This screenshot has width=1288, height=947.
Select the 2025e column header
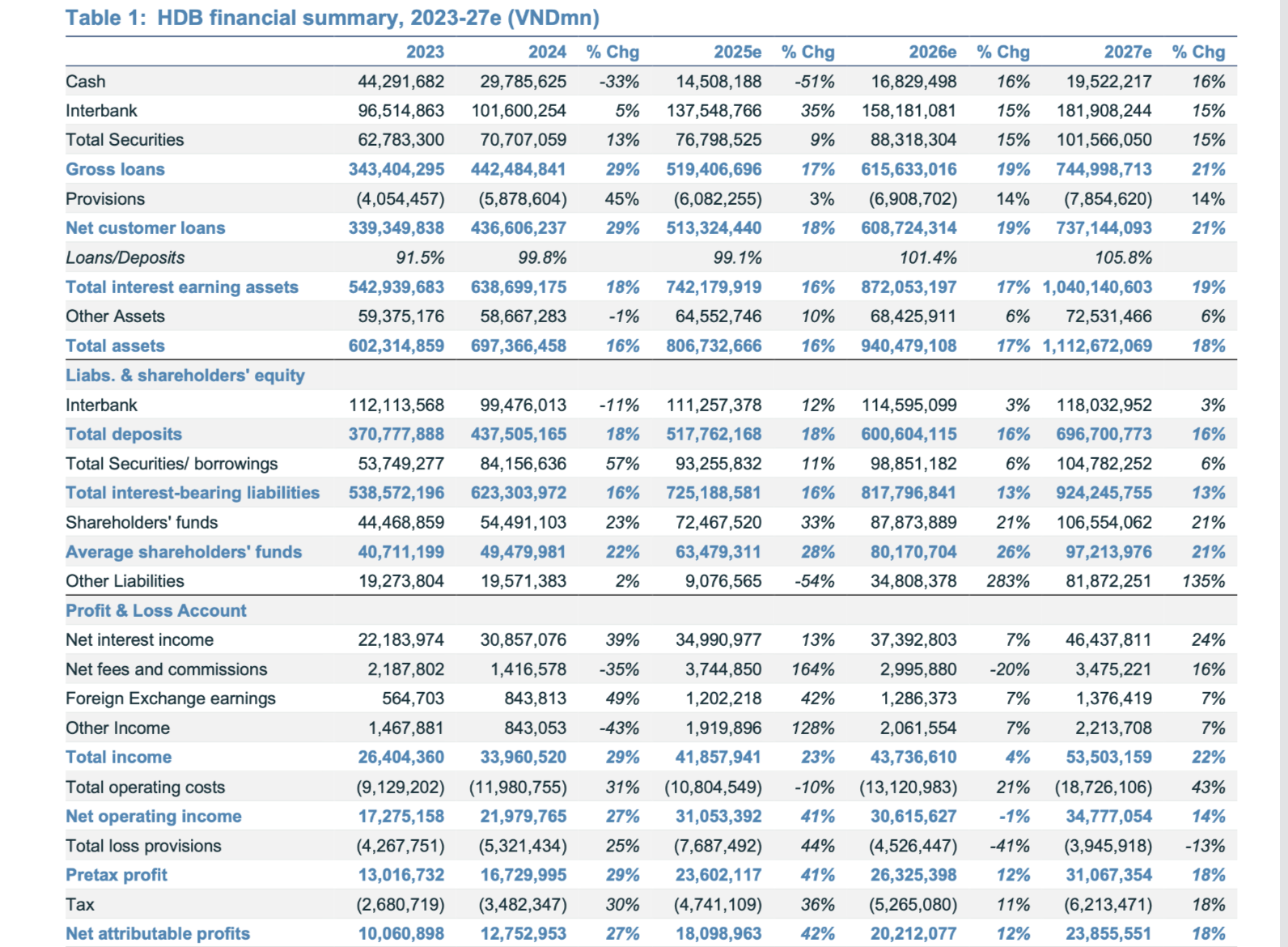[x=737, y=52]
